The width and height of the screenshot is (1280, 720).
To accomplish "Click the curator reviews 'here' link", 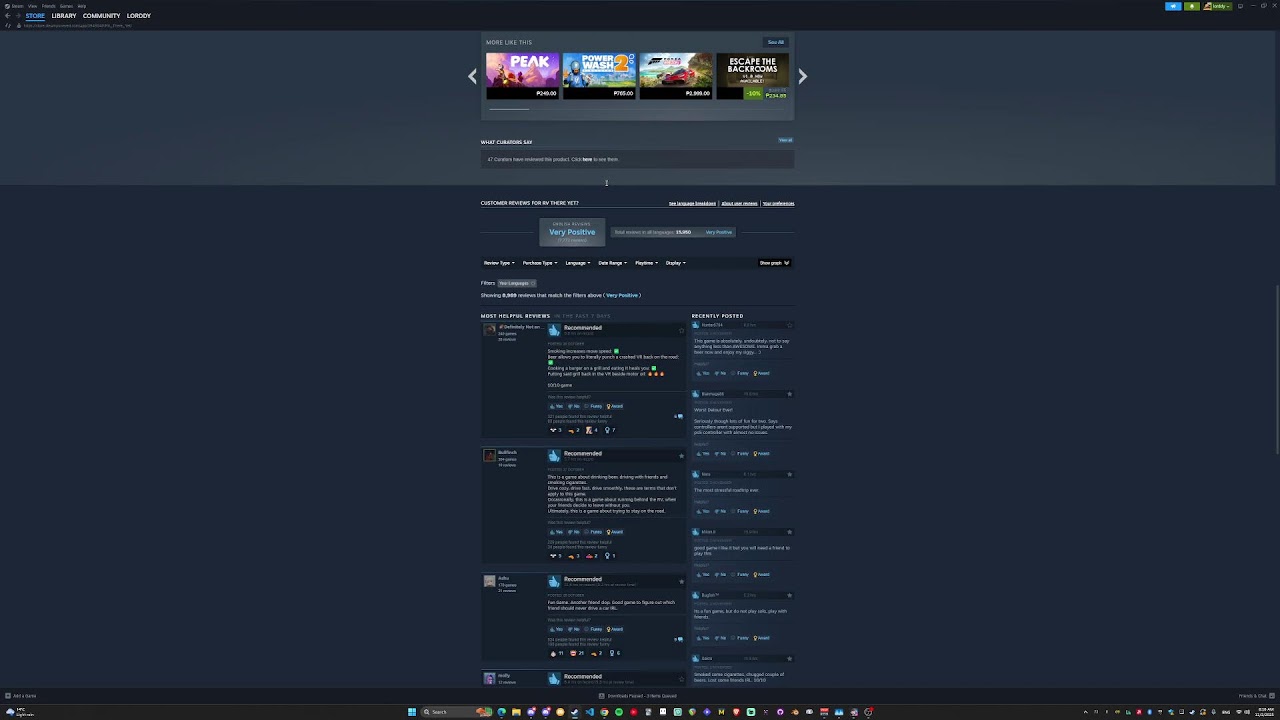I will point(587,159).
